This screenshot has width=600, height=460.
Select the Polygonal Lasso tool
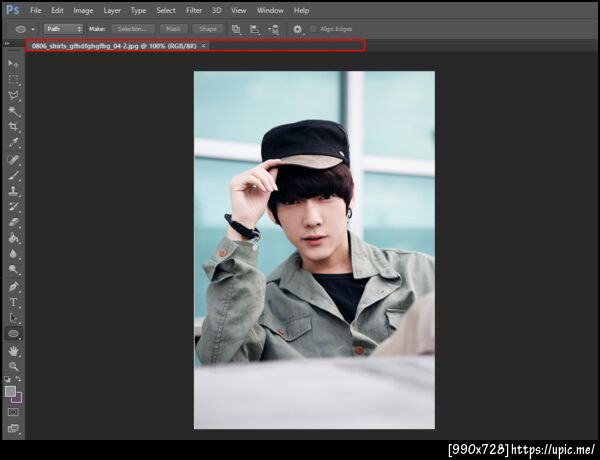(13, 95)
